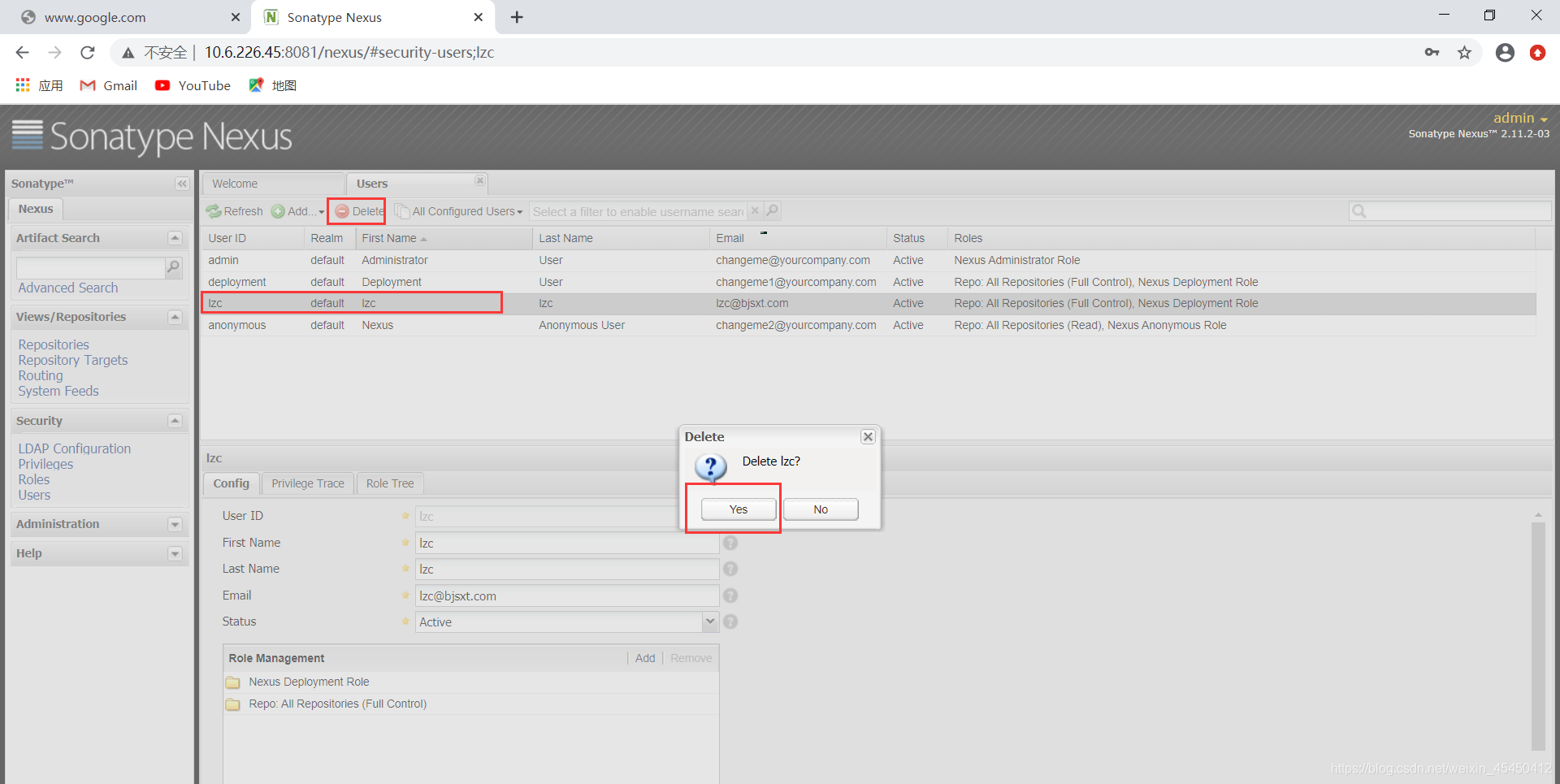
Task: Click the Delete user toolbar button
Action: pos(359,211)
